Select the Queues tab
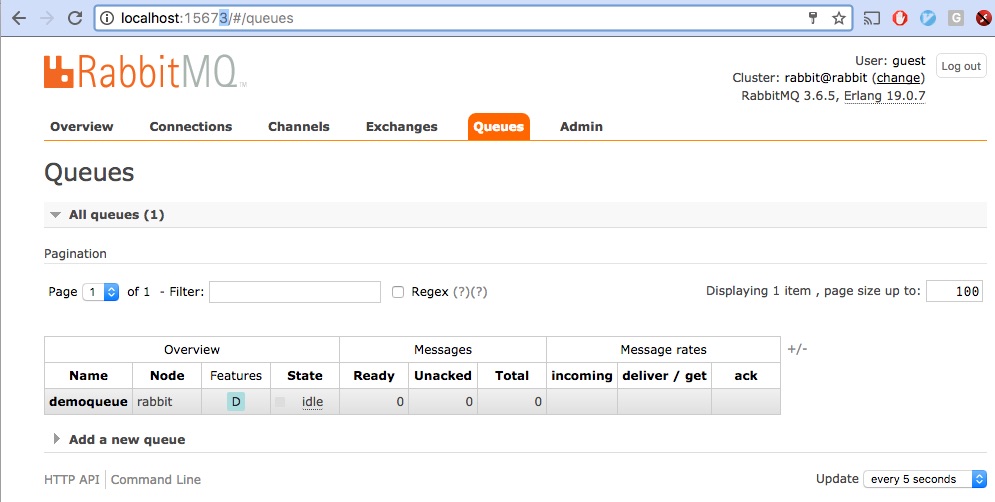Image resolution: width=995 pixels, height=502 pixels. (x=498, y=126)
